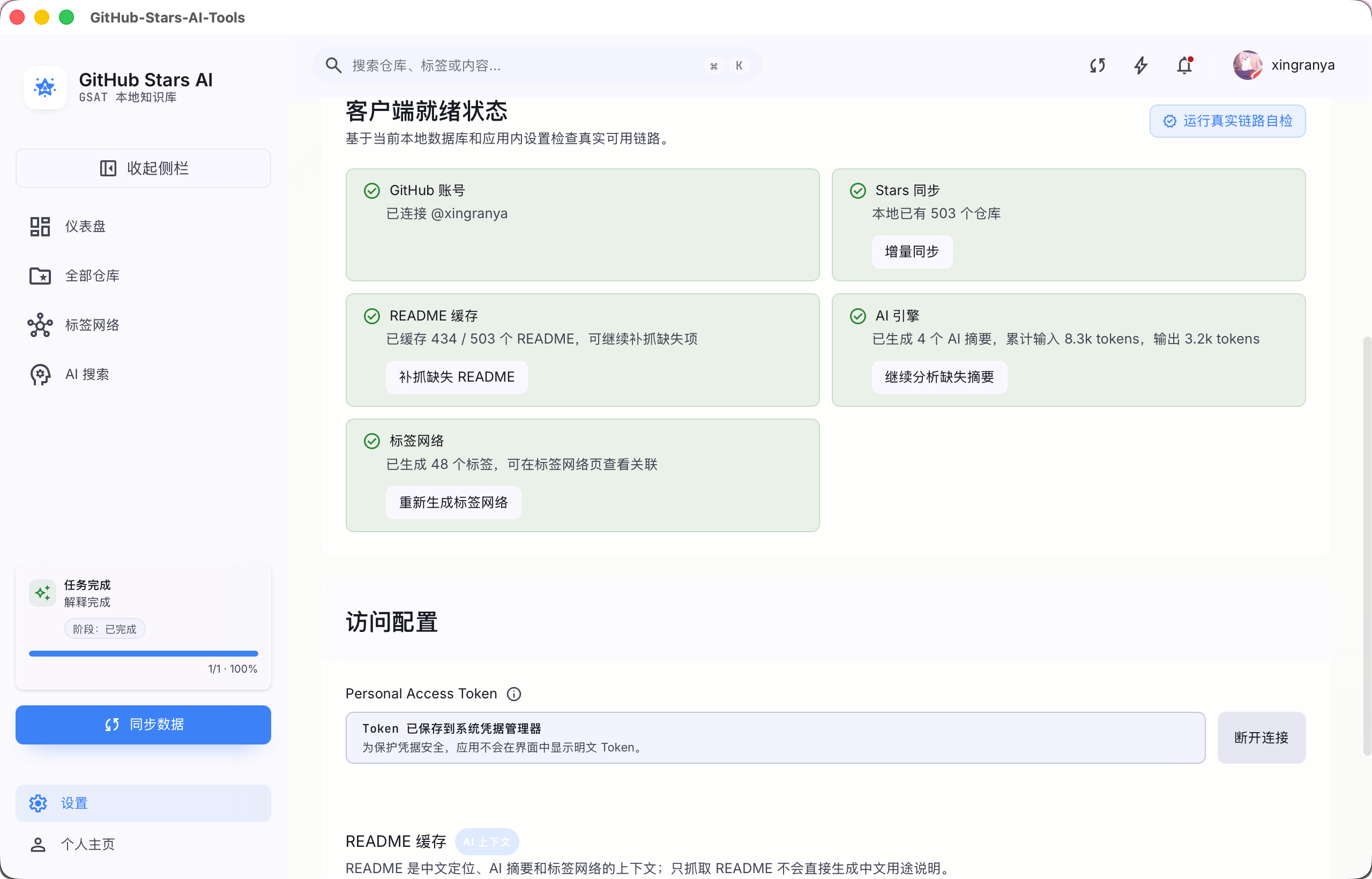This screenshot has height=879, width=1372.
Task: Click the AI 上下文 badge
Action: point(487,842)
